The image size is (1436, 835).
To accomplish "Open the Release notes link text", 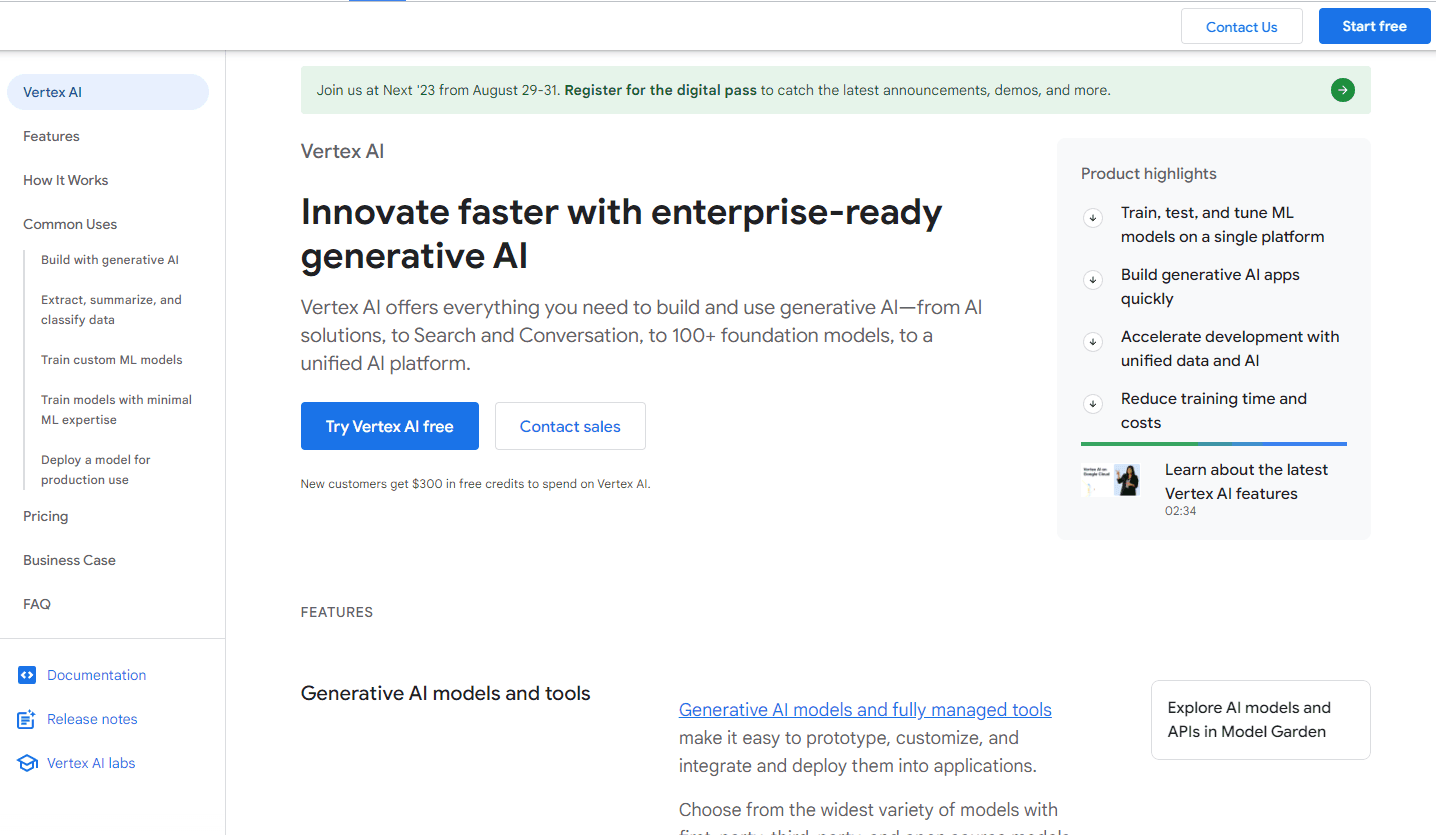I will (92, 719).
